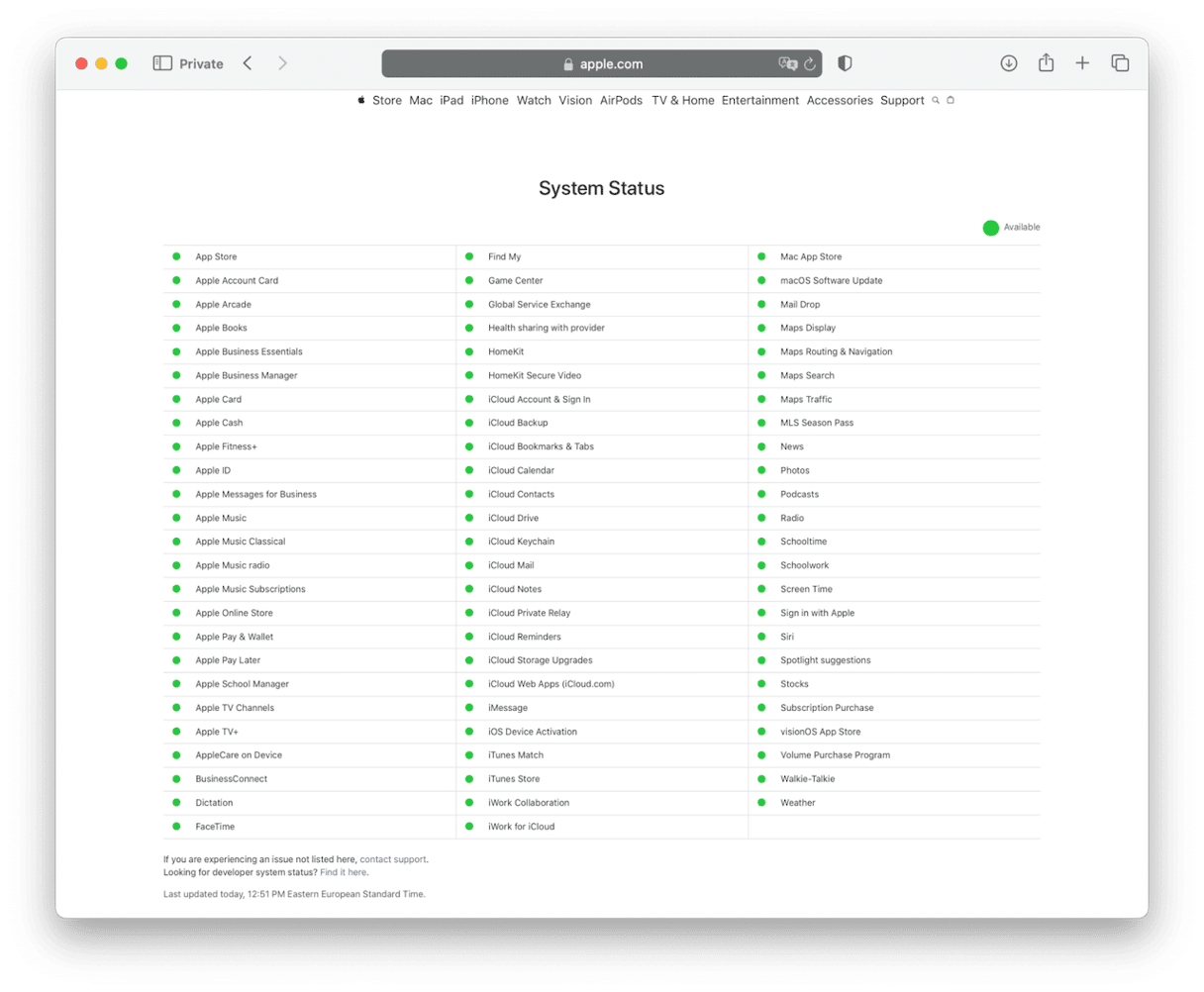Select the iCloud Mail row
Image resolution: width=1204 pixels, height=992 pixels.
point(602,565)
